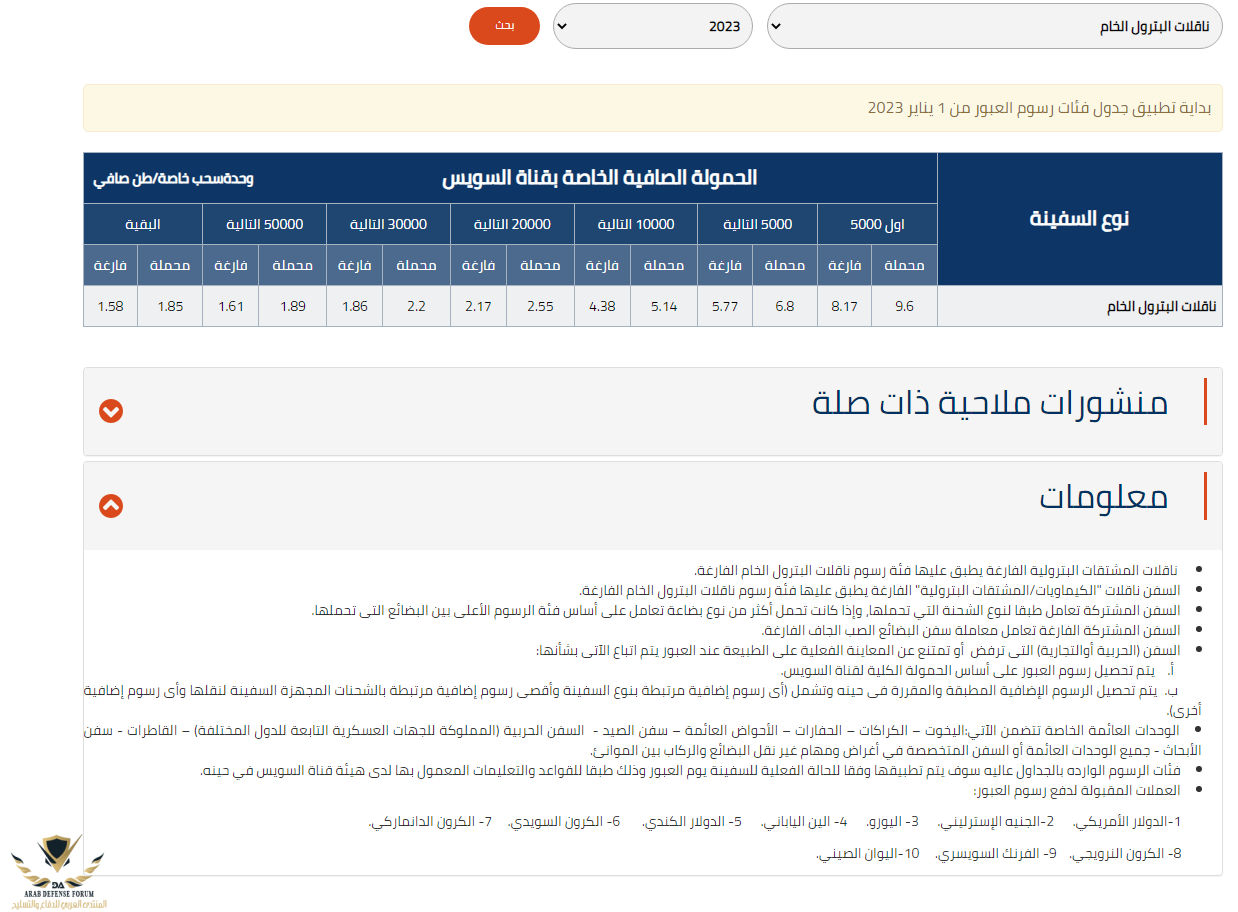Image resolution: width=1238 pixels, height=912 pixels.
Task: Click currency item 10-اليوان الصيني
Action: (x=868, y=854)
